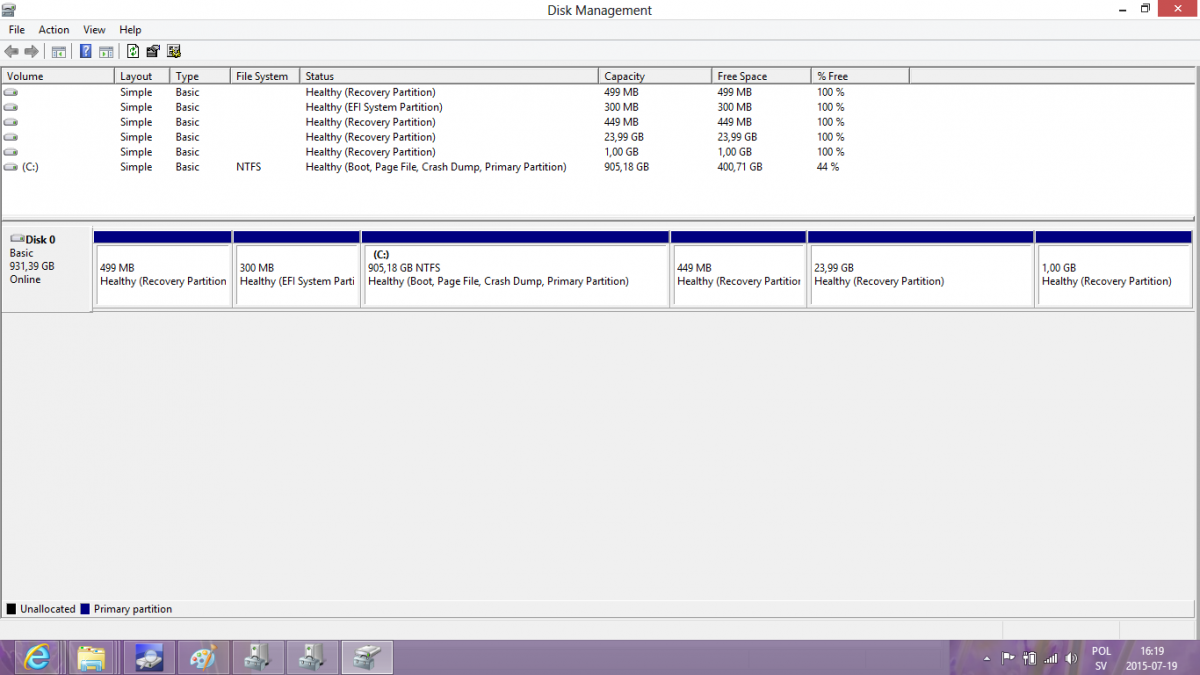Click the Refresh toolbar icon

pos(133,51)
